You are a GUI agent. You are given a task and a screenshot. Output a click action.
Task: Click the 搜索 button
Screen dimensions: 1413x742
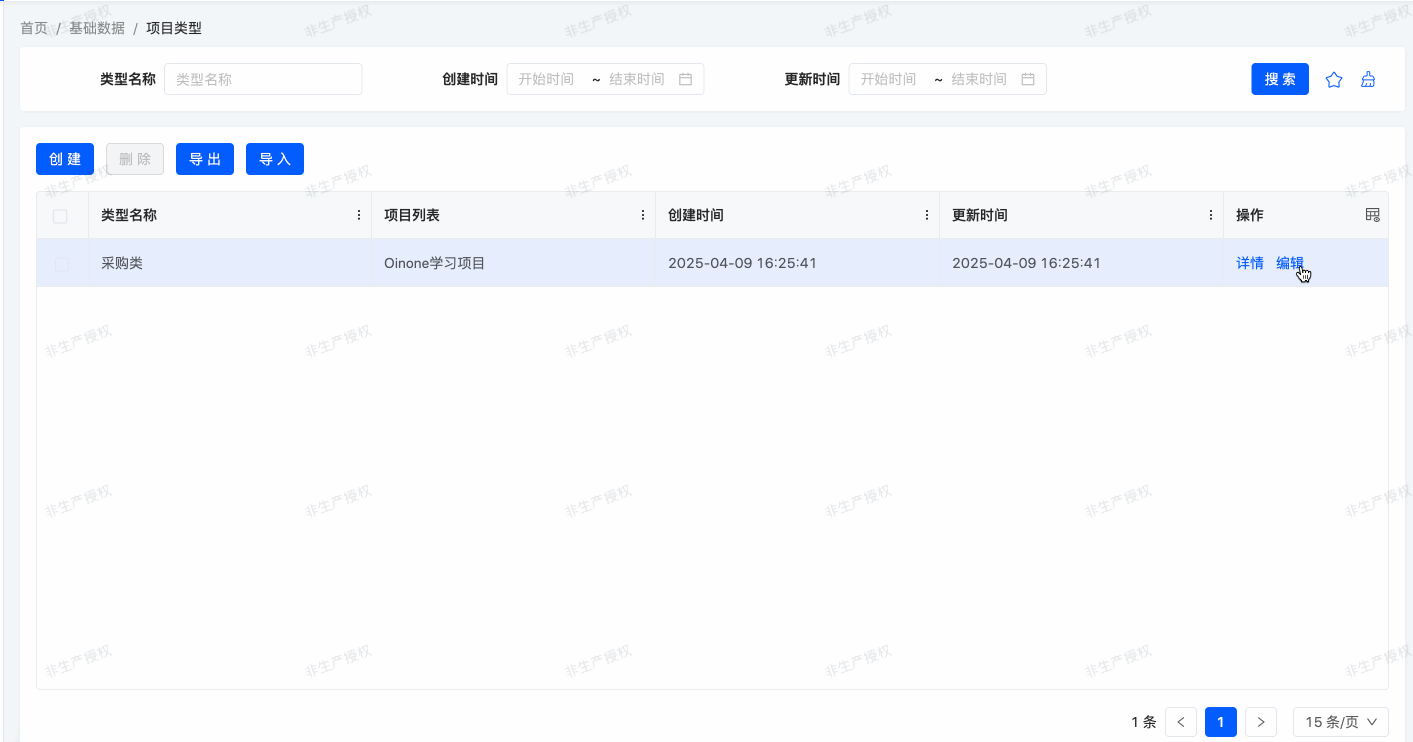(1280, 79)
